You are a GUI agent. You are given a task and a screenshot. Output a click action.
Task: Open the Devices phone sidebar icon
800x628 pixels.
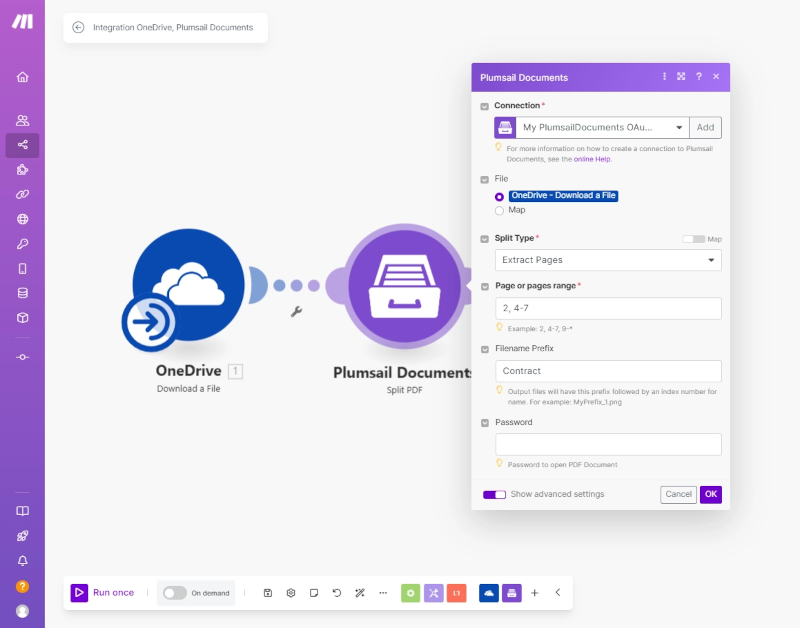22,269
